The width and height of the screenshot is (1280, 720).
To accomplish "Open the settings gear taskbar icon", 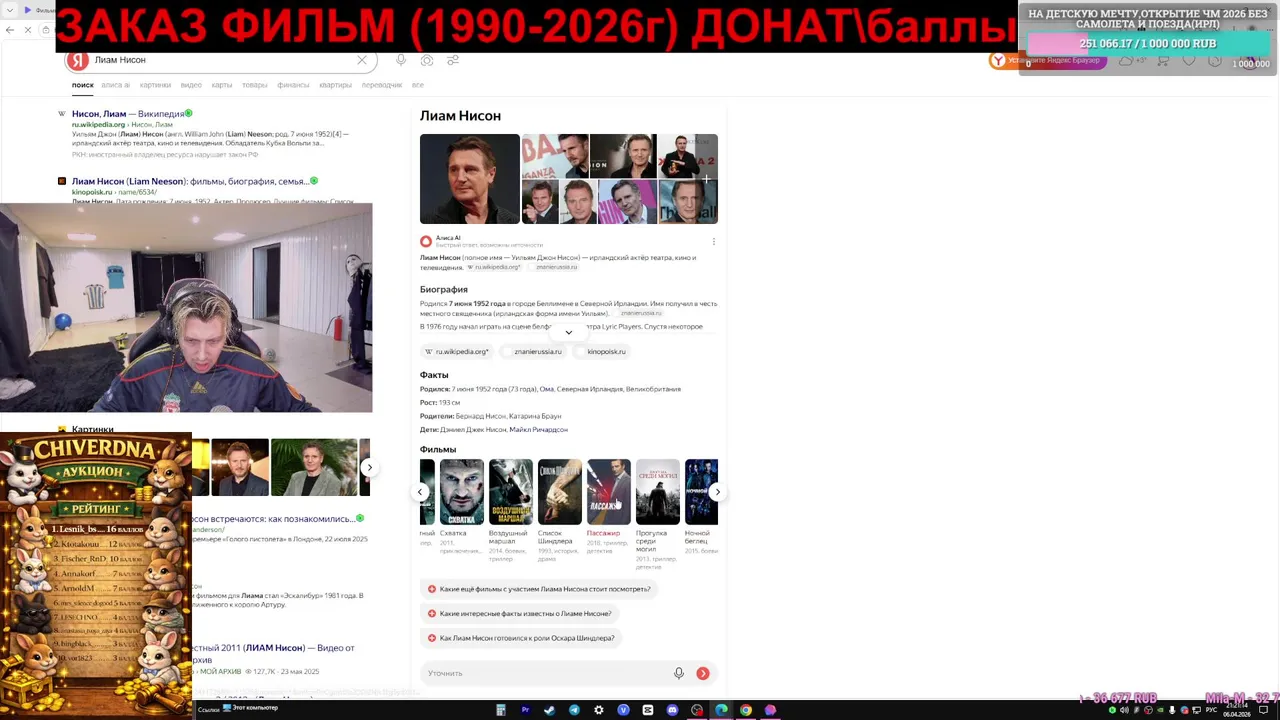I will (x=599, y=710).
